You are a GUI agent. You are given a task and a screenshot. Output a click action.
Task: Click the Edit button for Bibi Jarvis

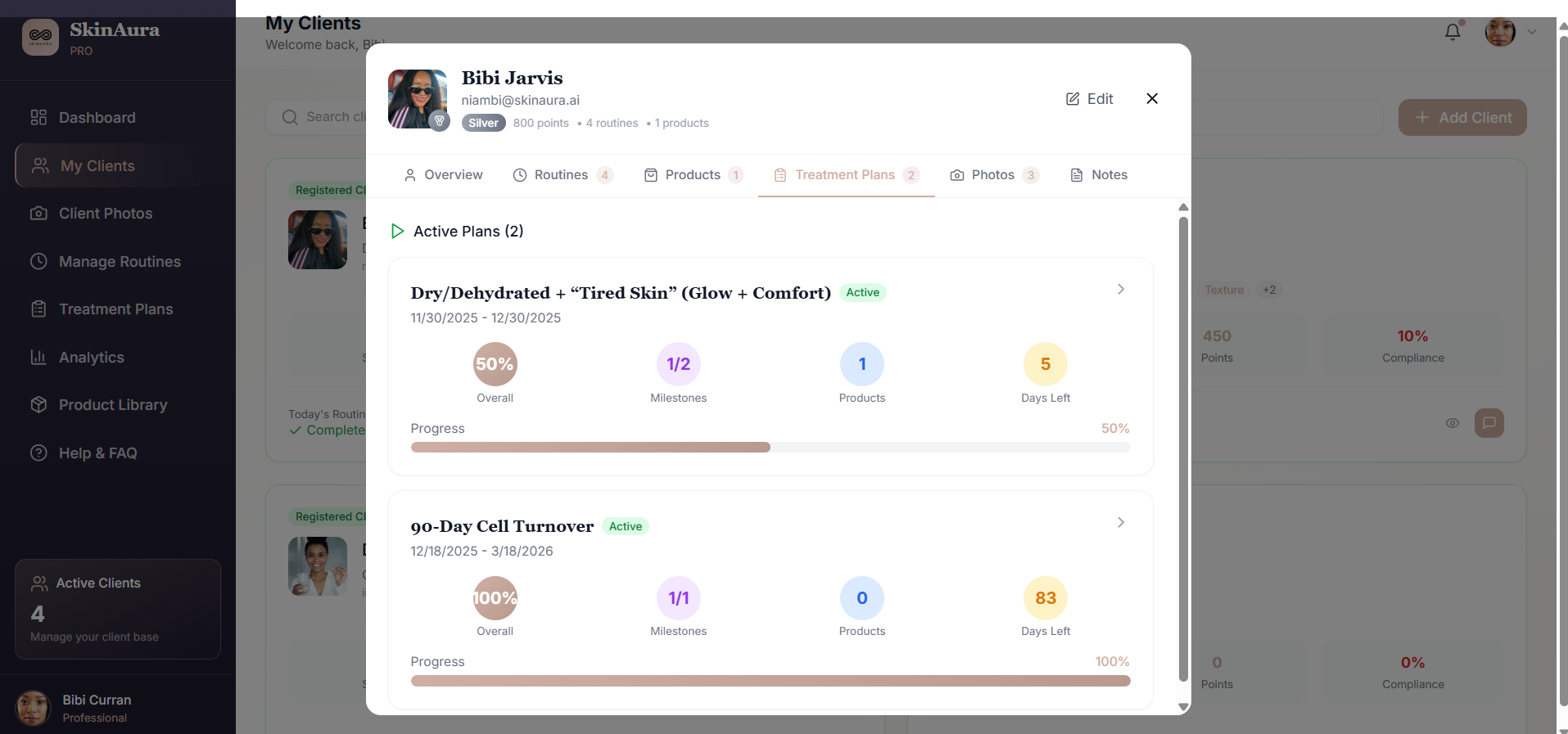[x=1089, y=99]
